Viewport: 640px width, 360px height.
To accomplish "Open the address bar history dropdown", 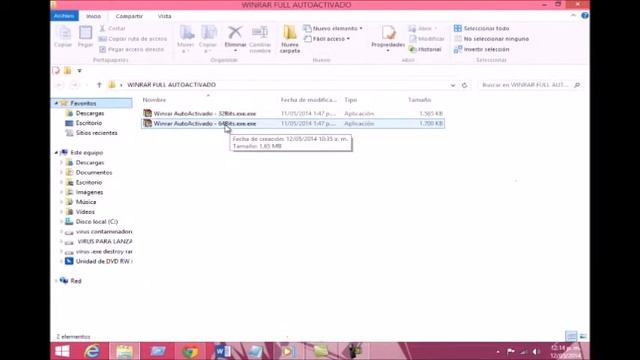I will pos(453,85).
